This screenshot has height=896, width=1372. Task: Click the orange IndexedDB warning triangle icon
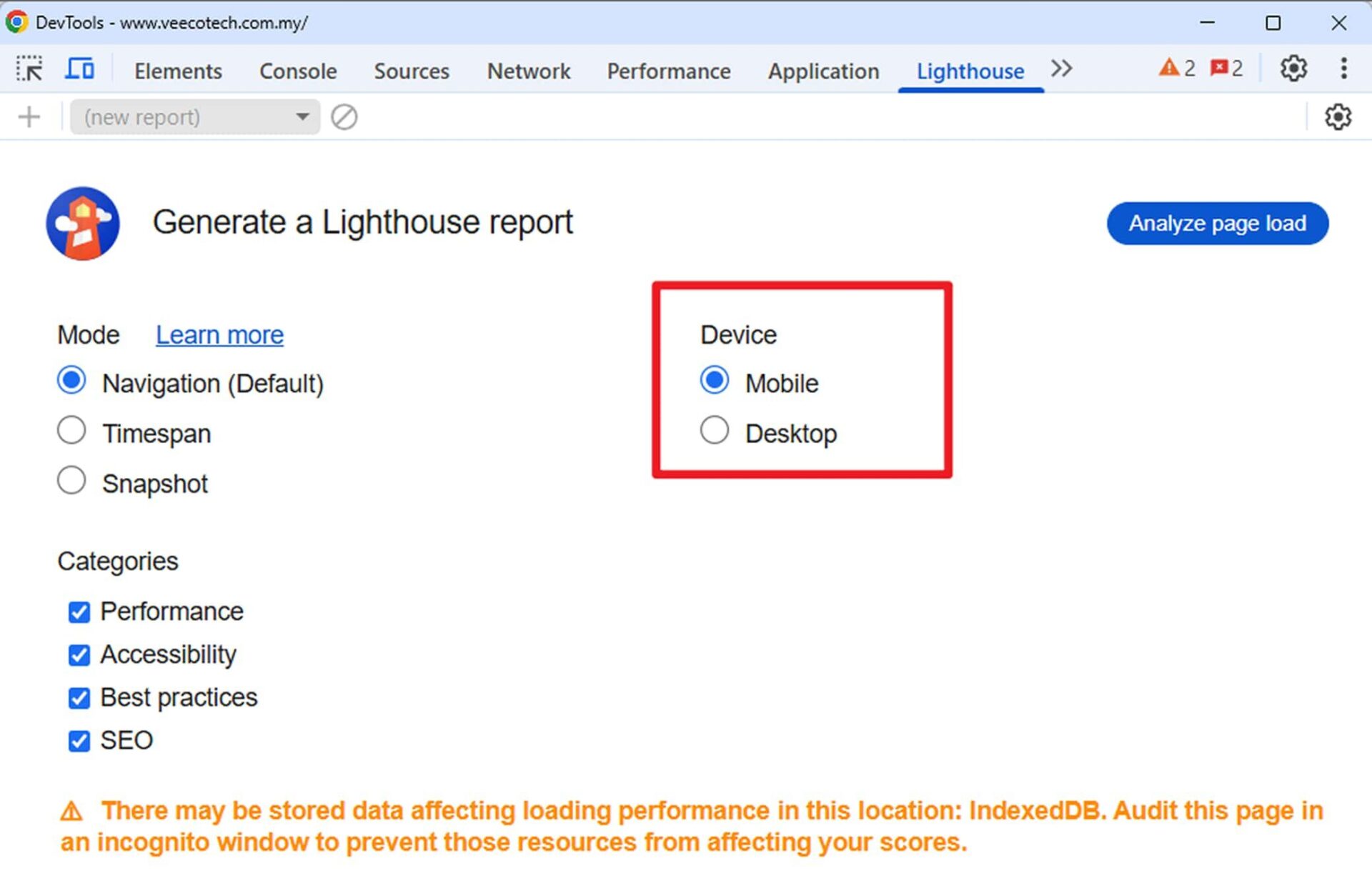(x=71, y=812)
